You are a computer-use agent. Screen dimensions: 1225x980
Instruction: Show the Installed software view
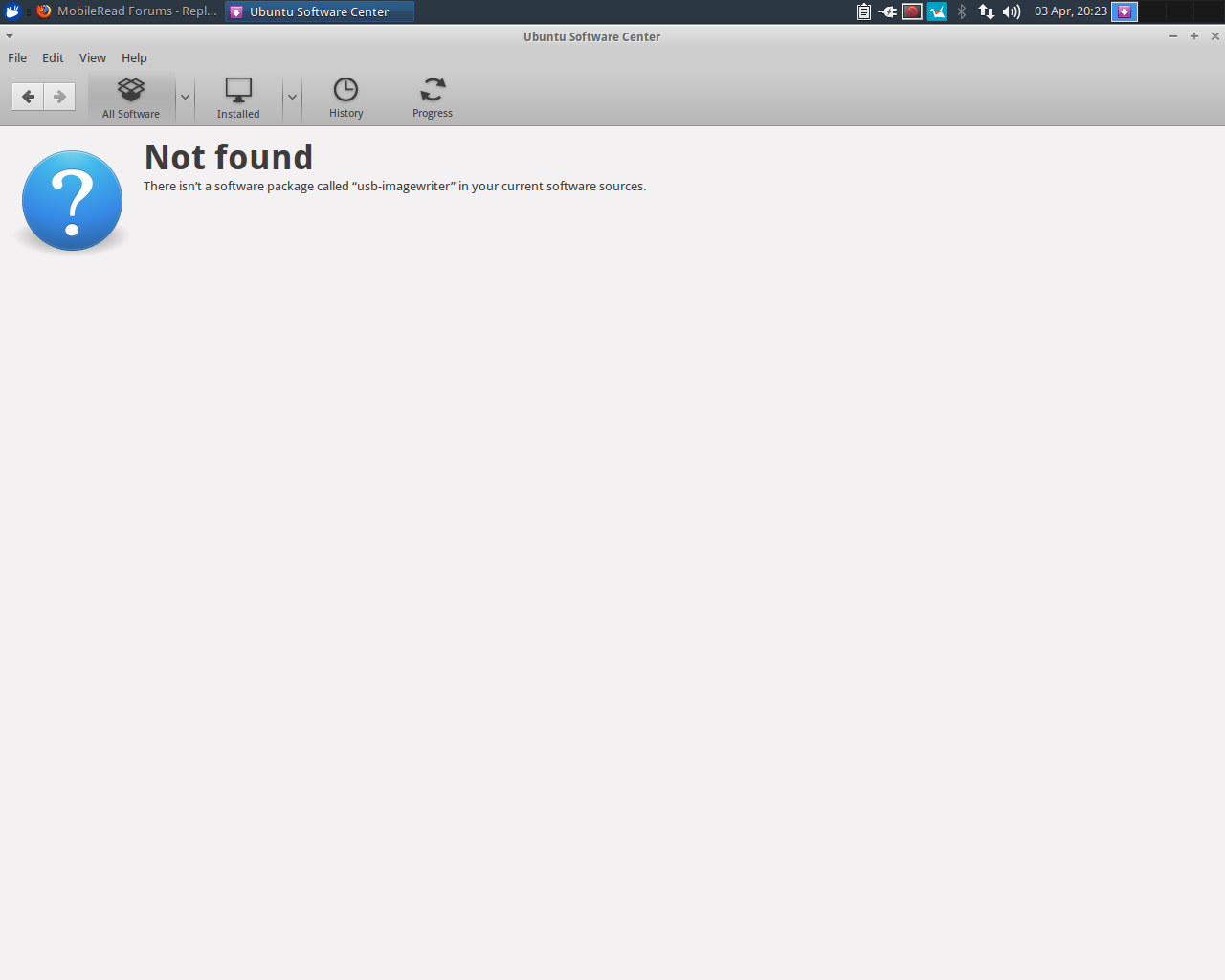tap(238, 98)
